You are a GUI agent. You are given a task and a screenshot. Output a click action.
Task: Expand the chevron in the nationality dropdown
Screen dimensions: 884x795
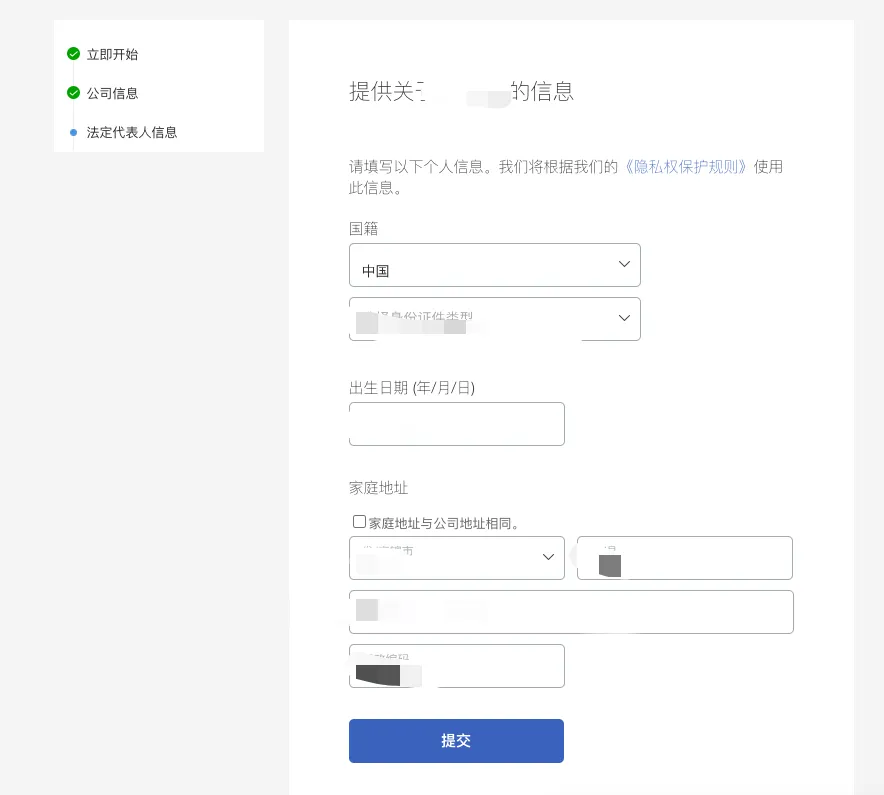click(624, 264)
